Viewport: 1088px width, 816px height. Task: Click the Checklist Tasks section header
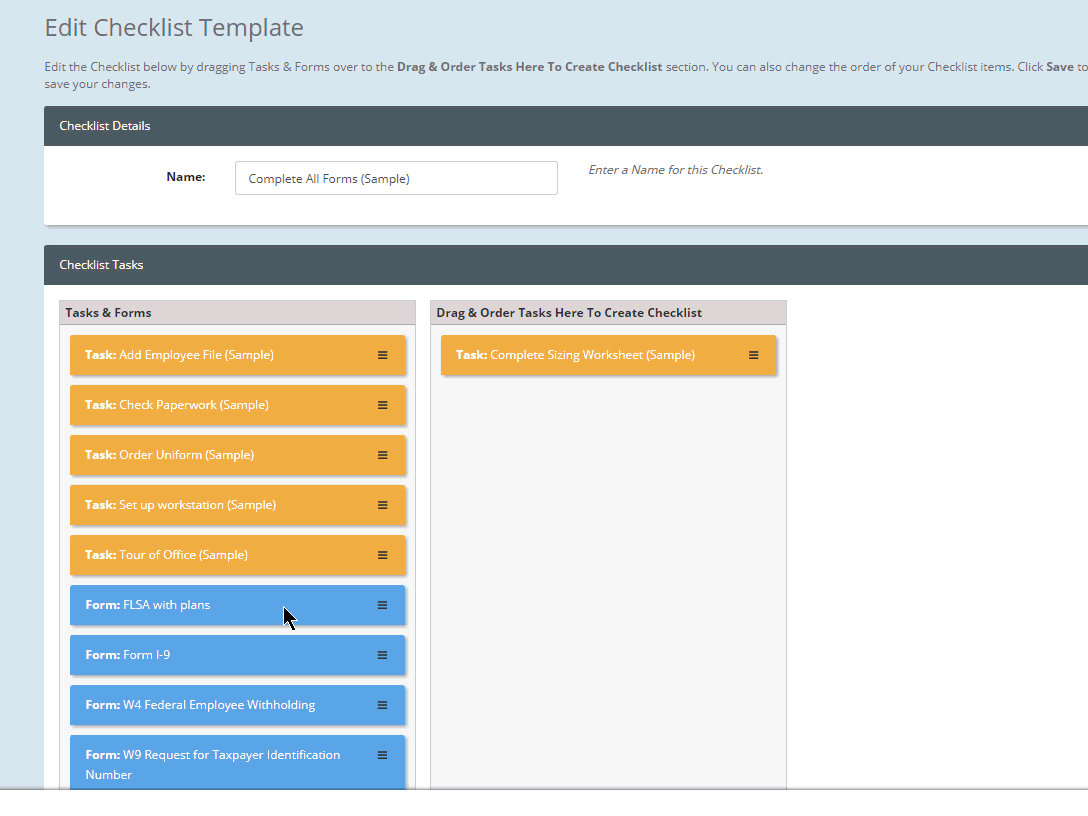click(x=101, y=265)
